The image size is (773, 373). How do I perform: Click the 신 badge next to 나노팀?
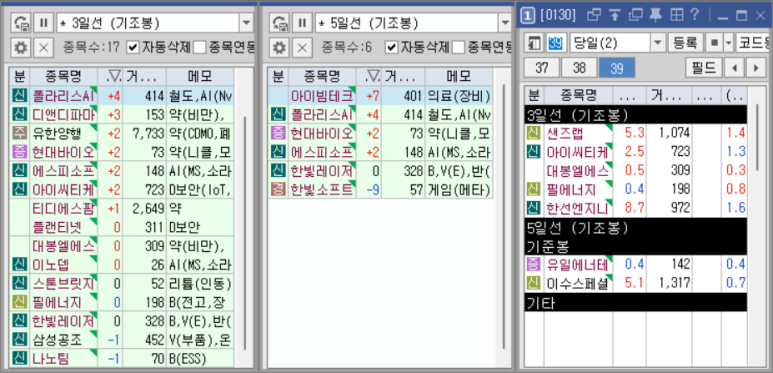[20, 358]
